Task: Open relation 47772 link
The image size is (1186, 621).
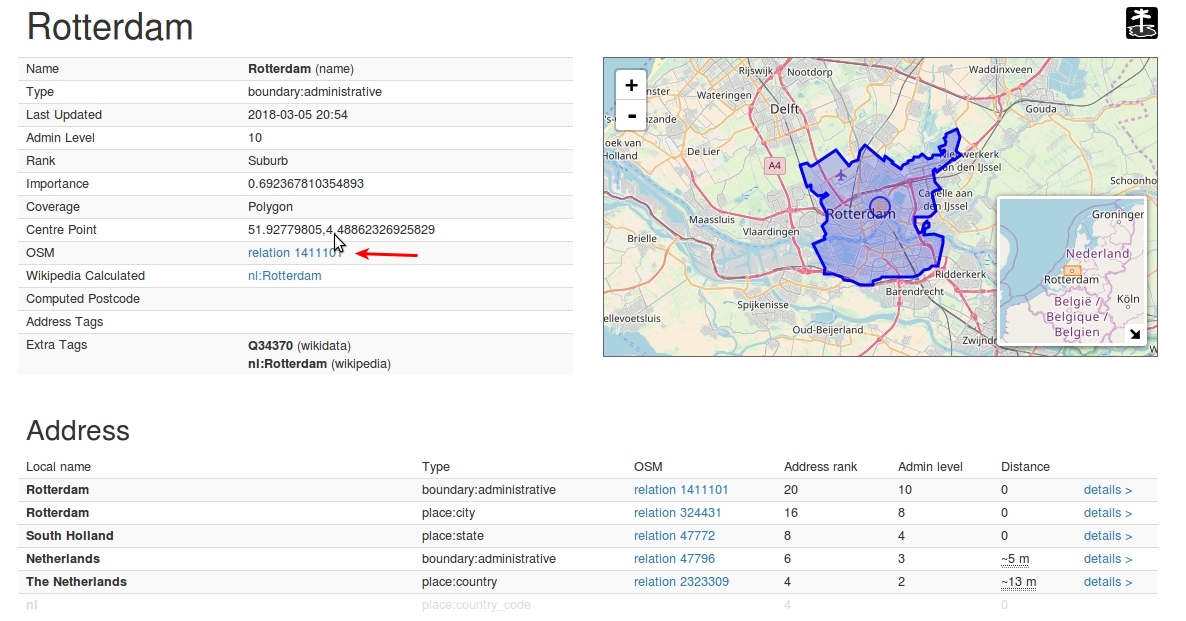Action: click(674, 536)
